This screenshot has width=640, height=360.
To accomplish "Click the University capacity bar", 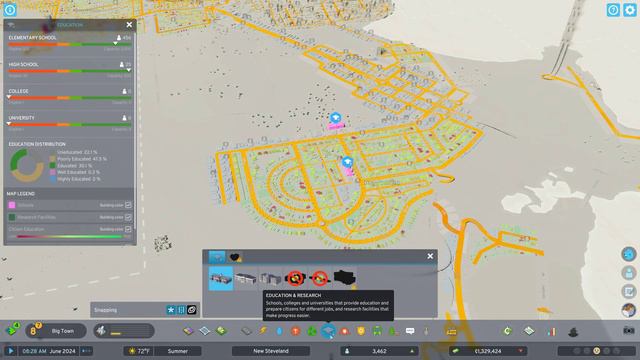I will click(70, 124).
